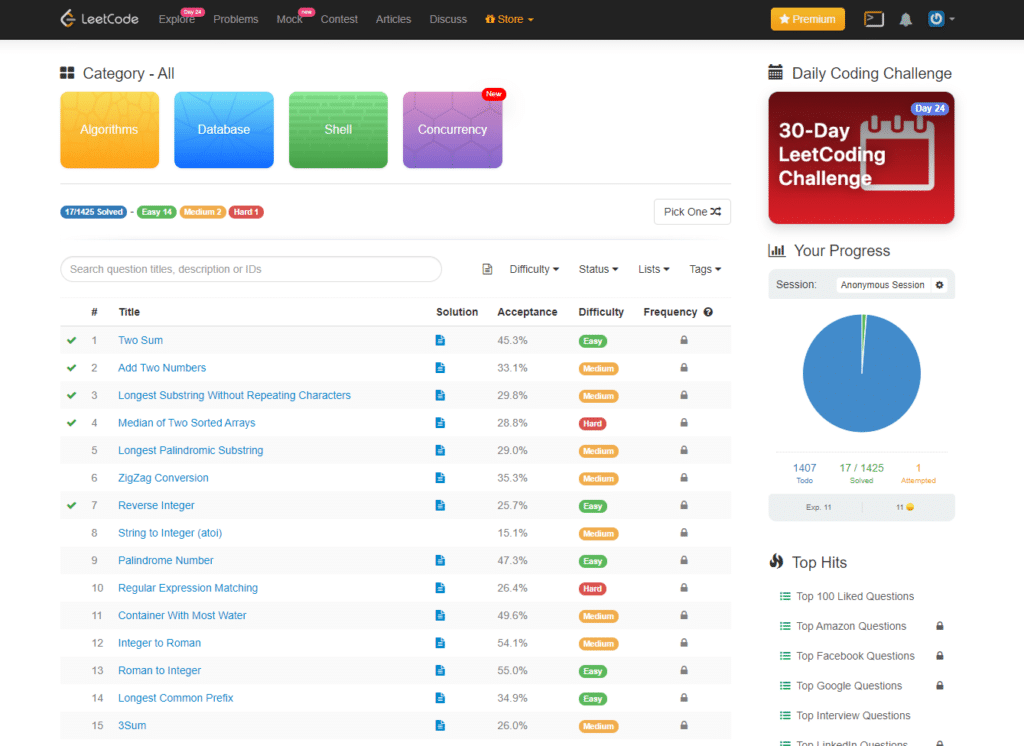Click the Frequency help question mark
This screenshot has height=746, width=1024.
[x=708, y=312]
